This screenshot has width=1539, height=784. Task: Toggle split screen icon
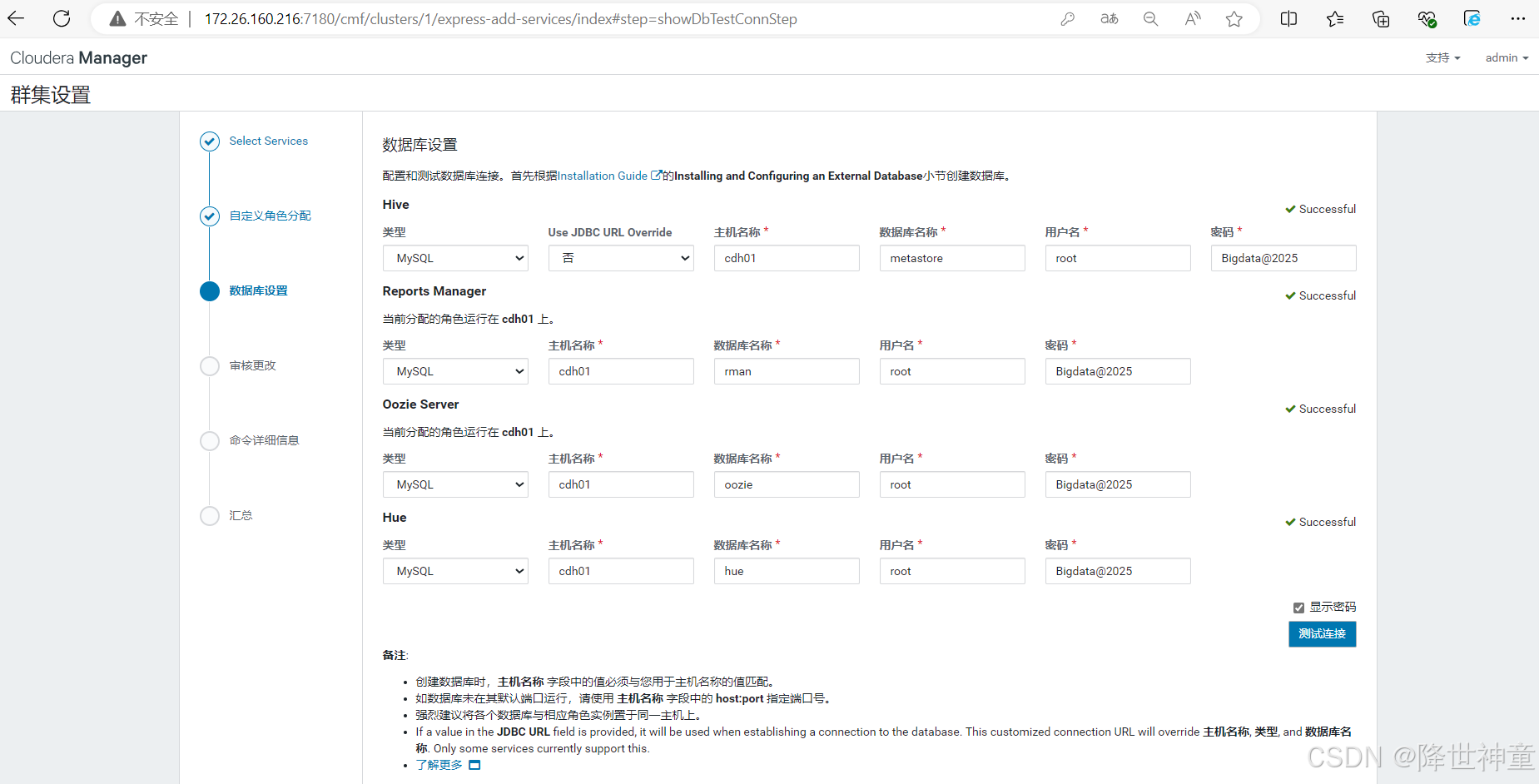[x=1288, y=18]
